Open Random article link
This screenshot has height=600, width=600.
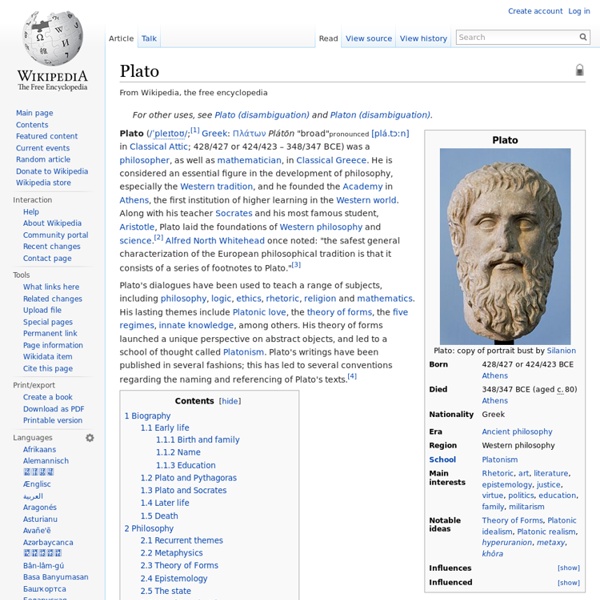[43, 159]
